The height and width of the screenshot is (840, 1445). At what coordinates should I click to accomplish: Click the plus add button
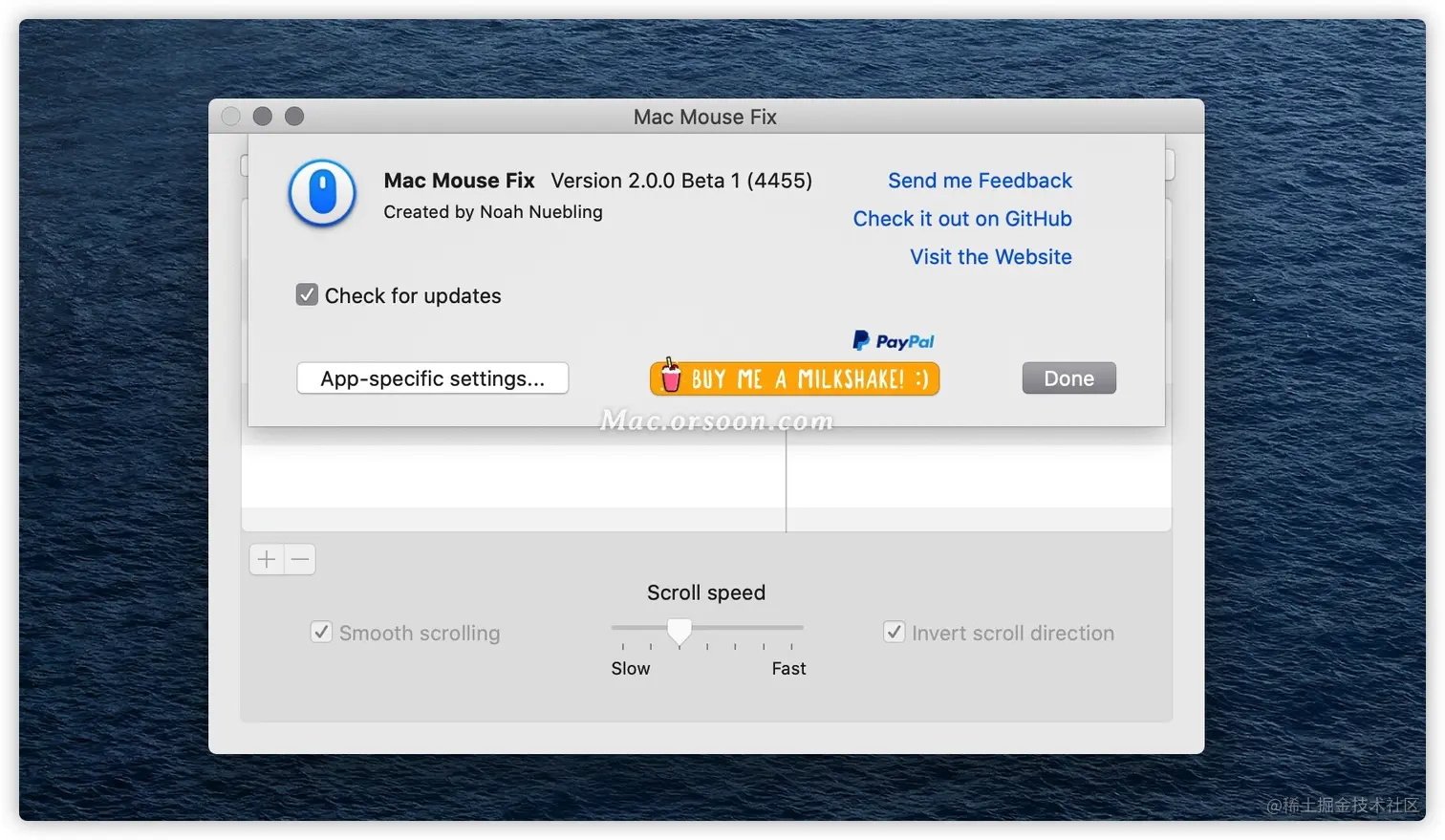point(267,559)
